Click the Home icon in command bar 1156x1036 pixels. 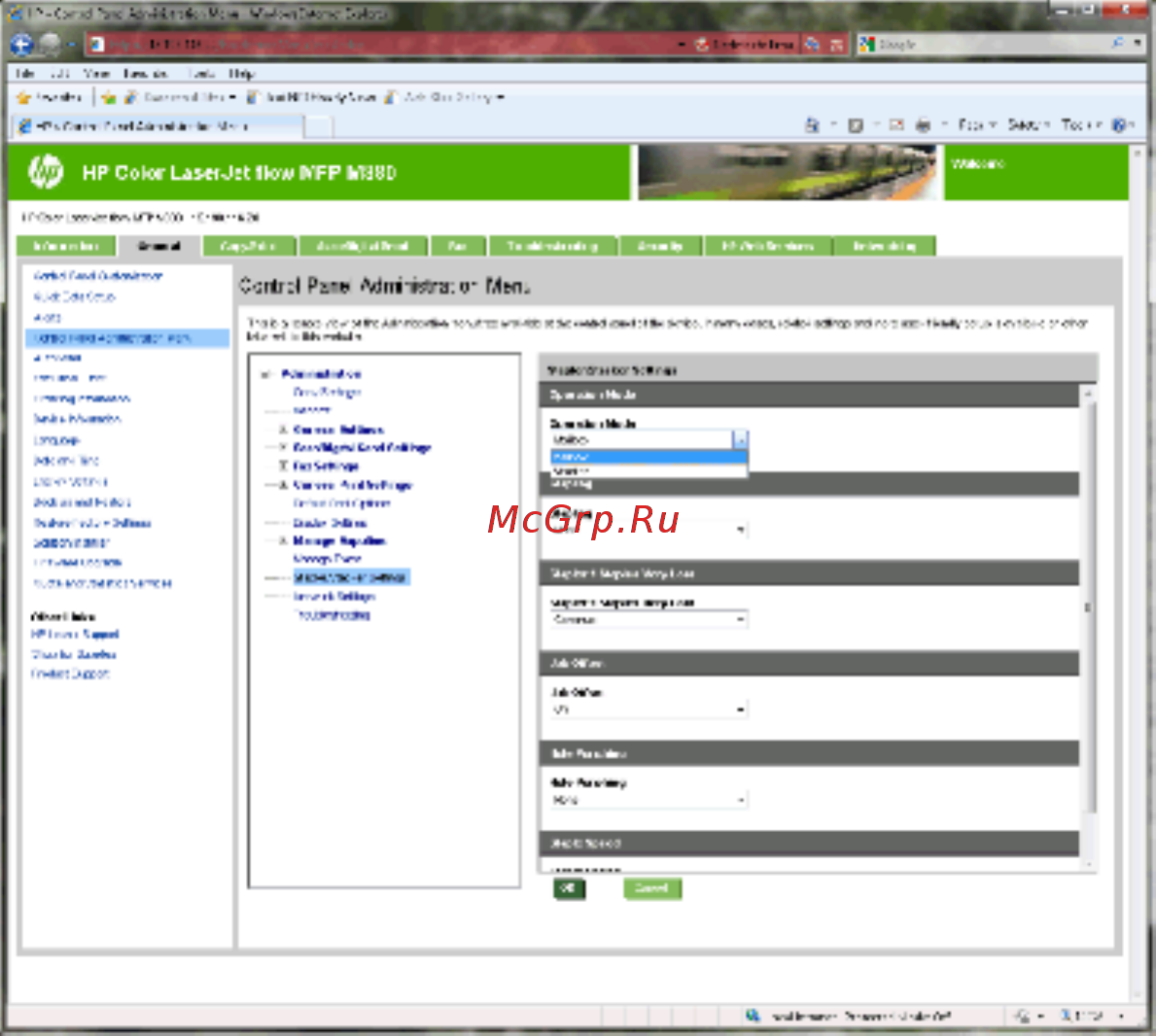[x=812, y=125]
